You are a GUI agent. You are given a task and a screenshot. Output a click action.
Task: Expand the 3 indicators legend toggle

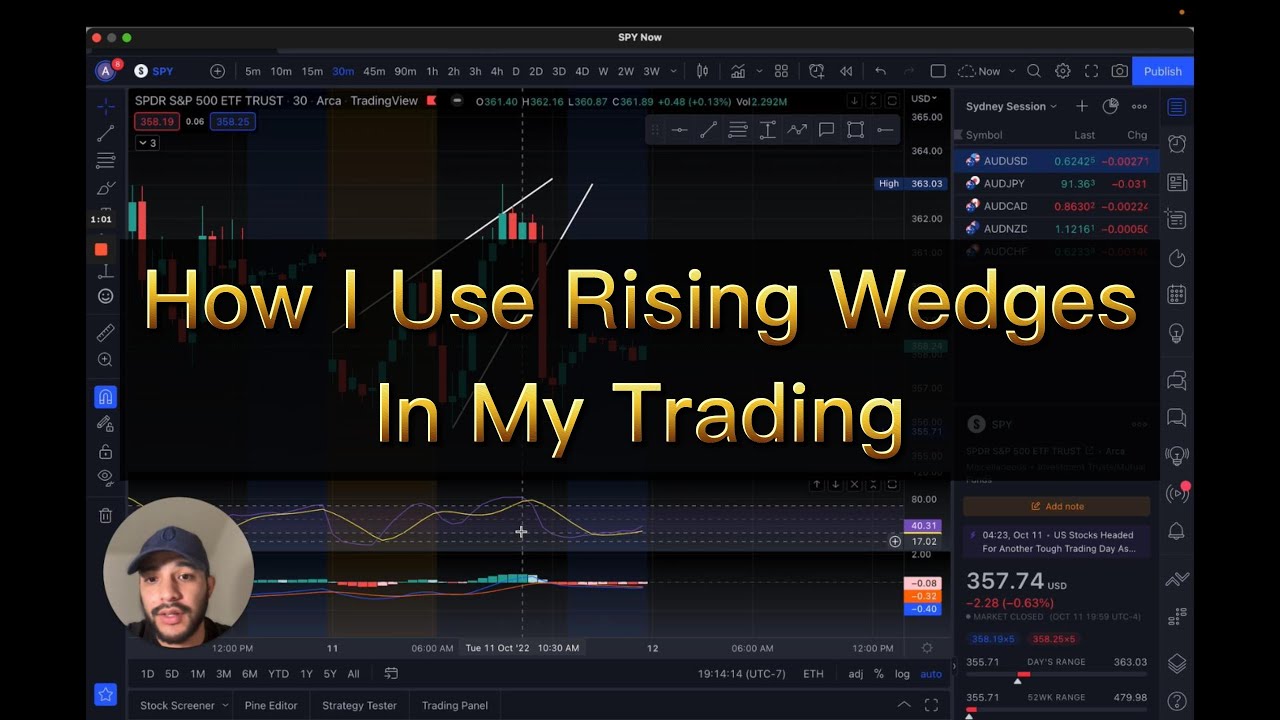(x=147, y=143)
